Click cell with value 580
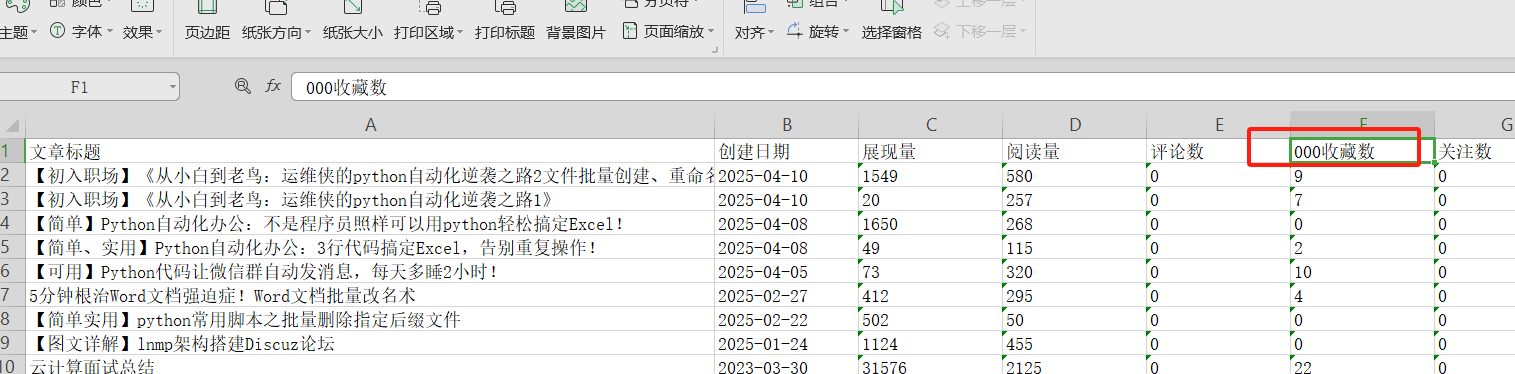Screen dimensions: 1515x374 (1075, 175)
